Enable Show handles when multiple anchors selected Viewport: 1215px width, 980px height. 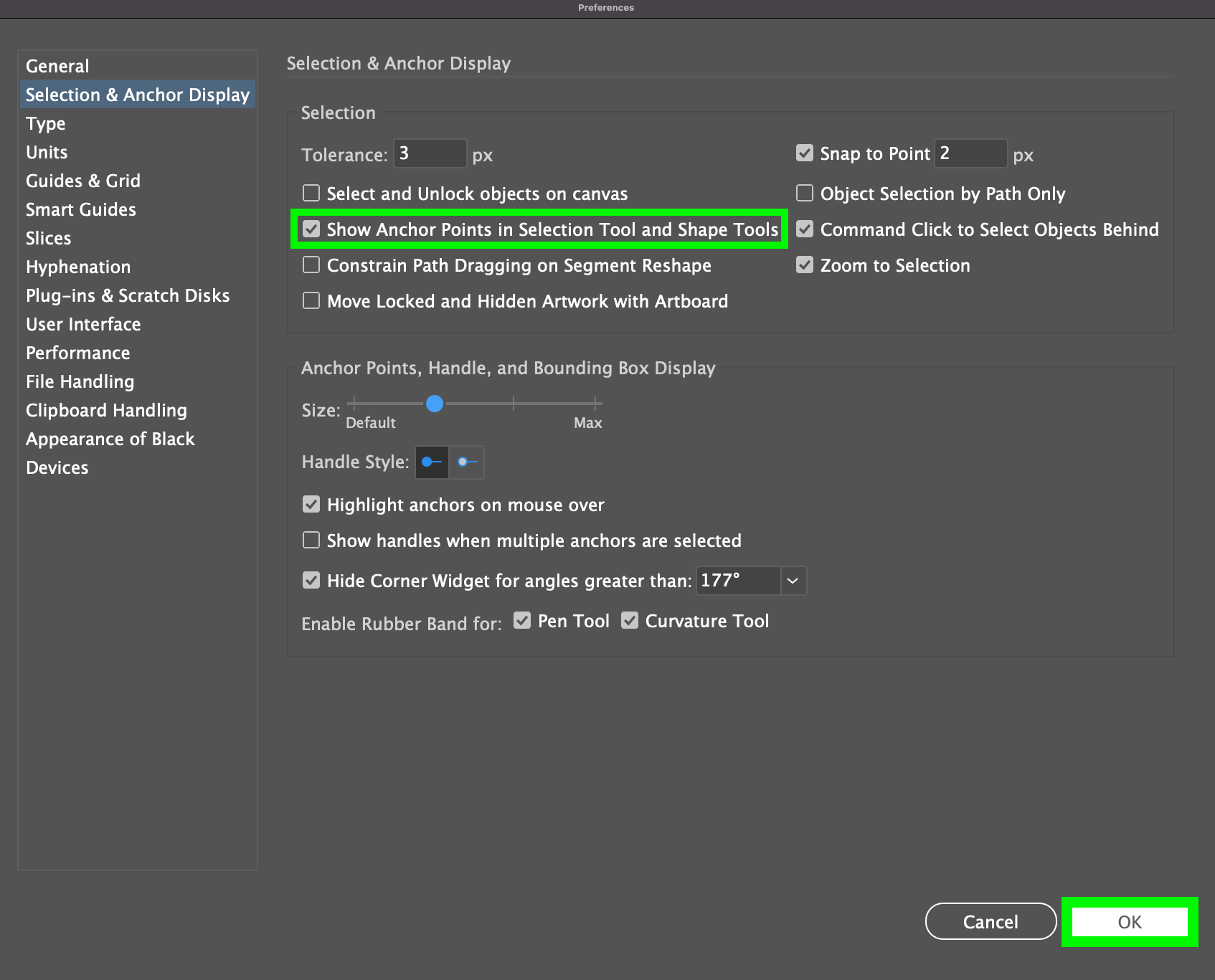click(311, 540)
